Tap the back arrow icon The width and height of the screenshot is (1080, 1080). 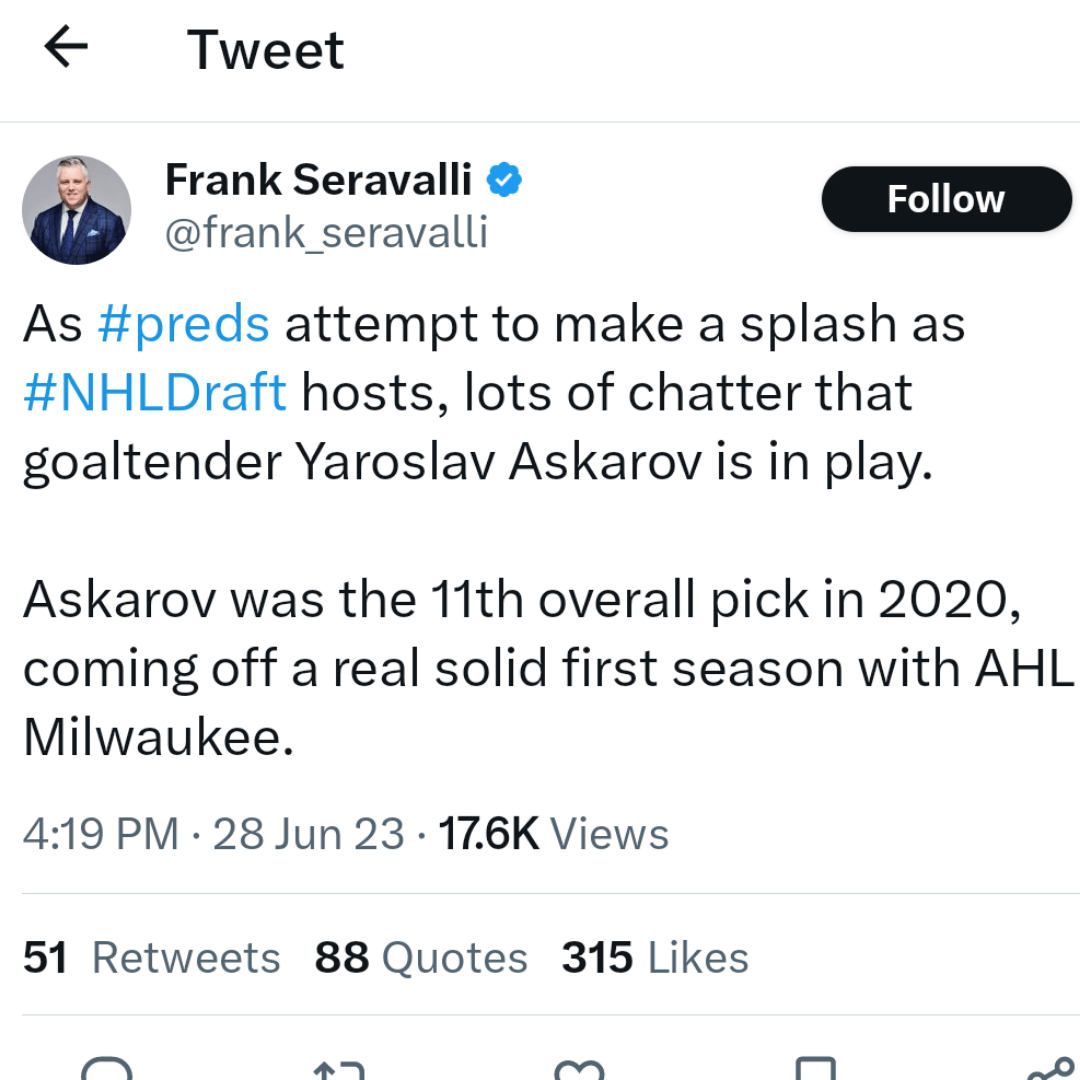(x=67, y=47)
